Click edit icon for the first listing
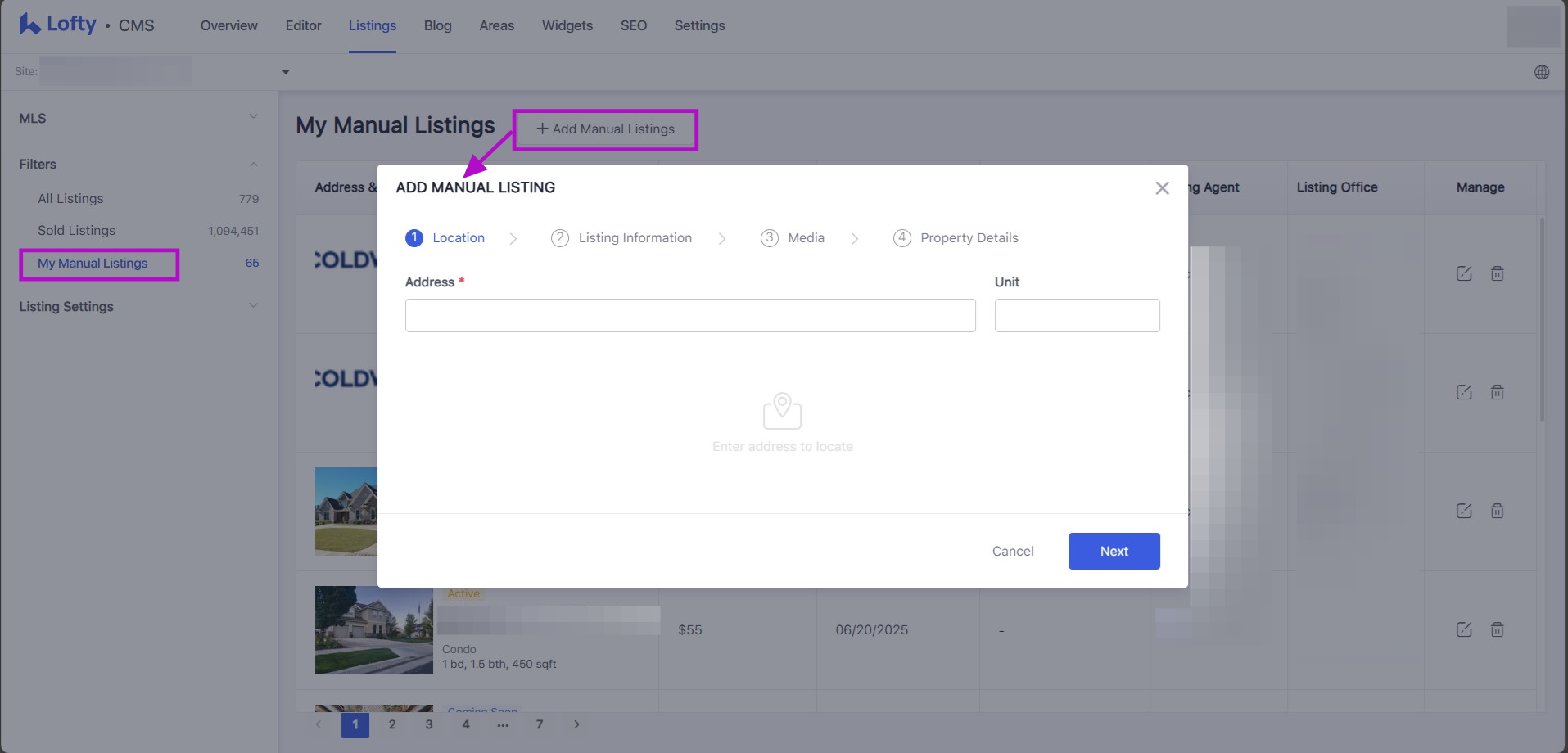The image size is (1568, 753). point(1464,273)
